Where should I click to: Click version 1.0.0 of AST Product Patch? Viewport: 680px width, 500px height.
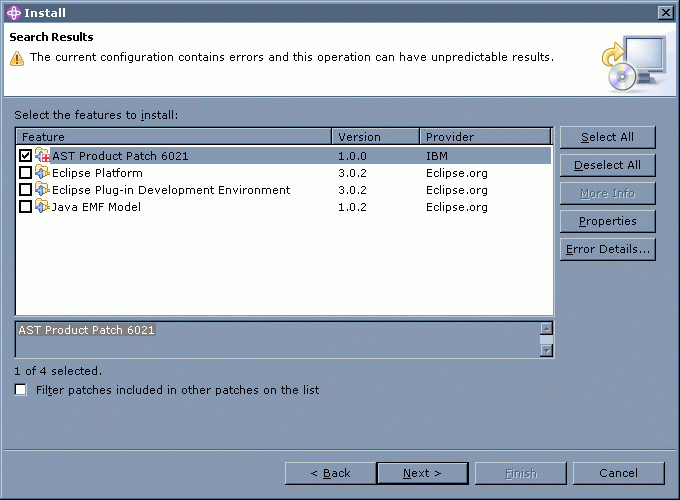352,156
